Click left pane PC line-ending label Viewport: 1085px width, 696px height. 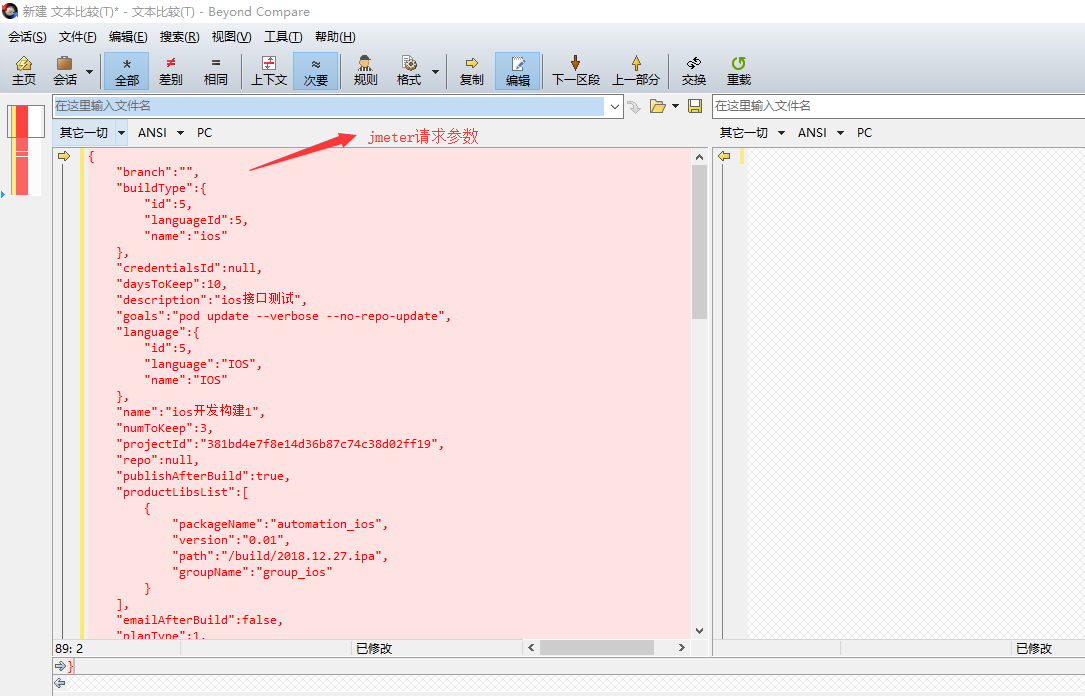[x=204, y=133]
